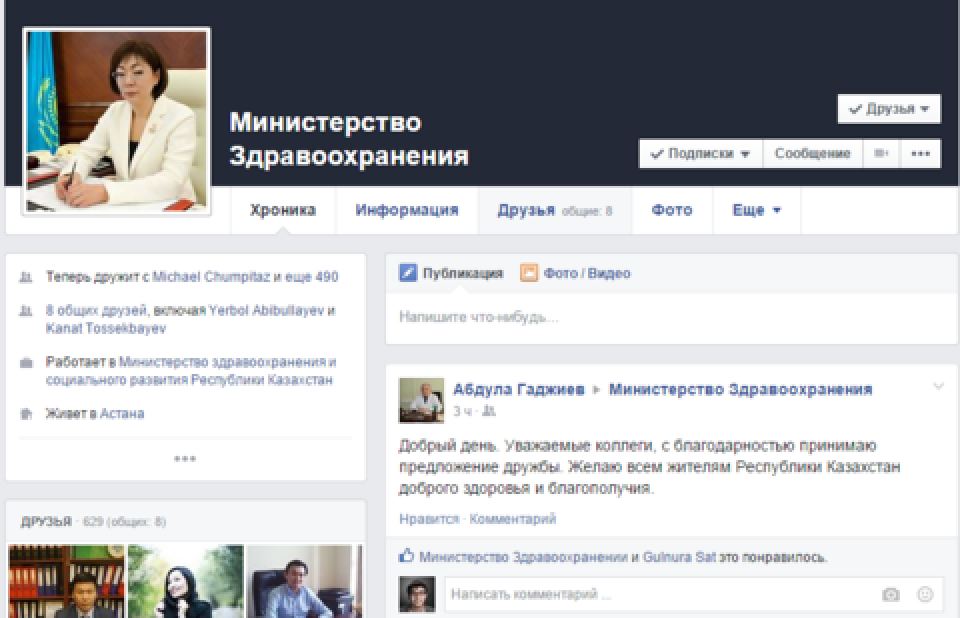The height and width of the screenshot is (618, 960).
Task: Click Нравится like link on post
Action: point(429,519)
